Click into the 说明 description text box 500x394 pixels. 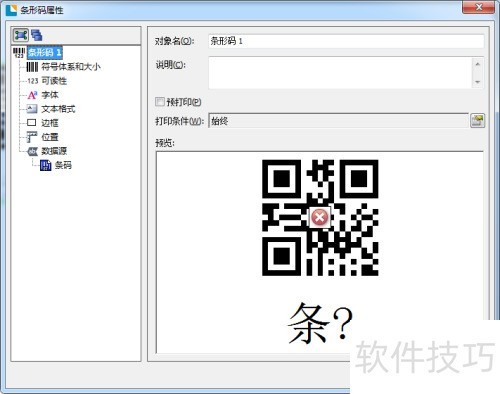pos(340,73)
